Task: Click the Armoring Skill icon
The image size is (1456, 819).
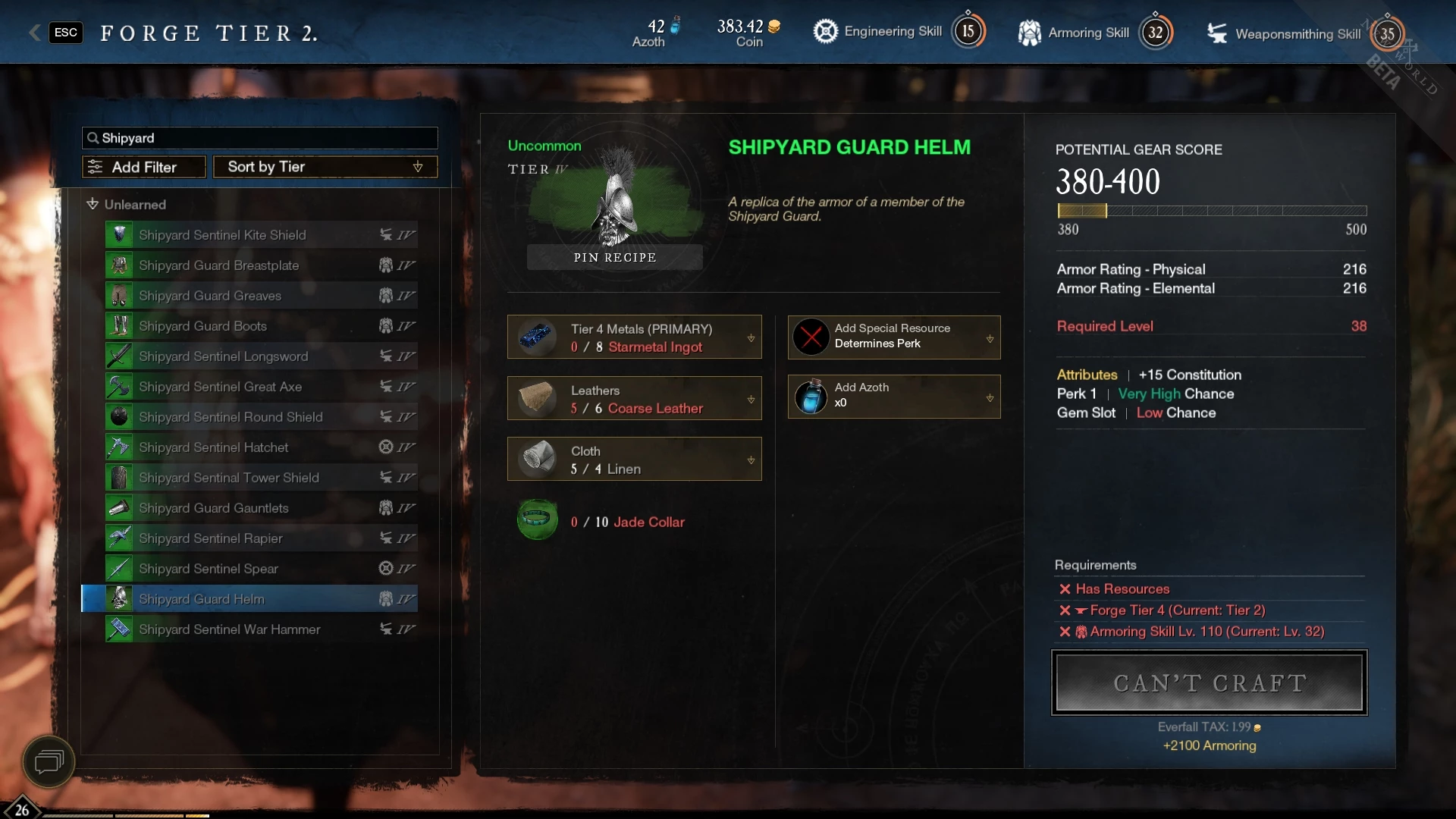Action: 1029,33
